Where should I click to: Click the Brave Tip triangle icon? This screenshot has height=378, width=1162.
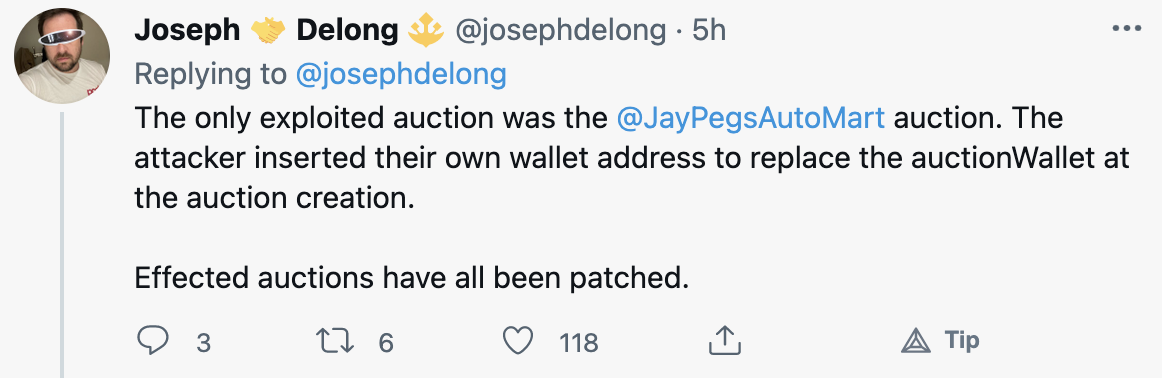[x=915, y=342]
